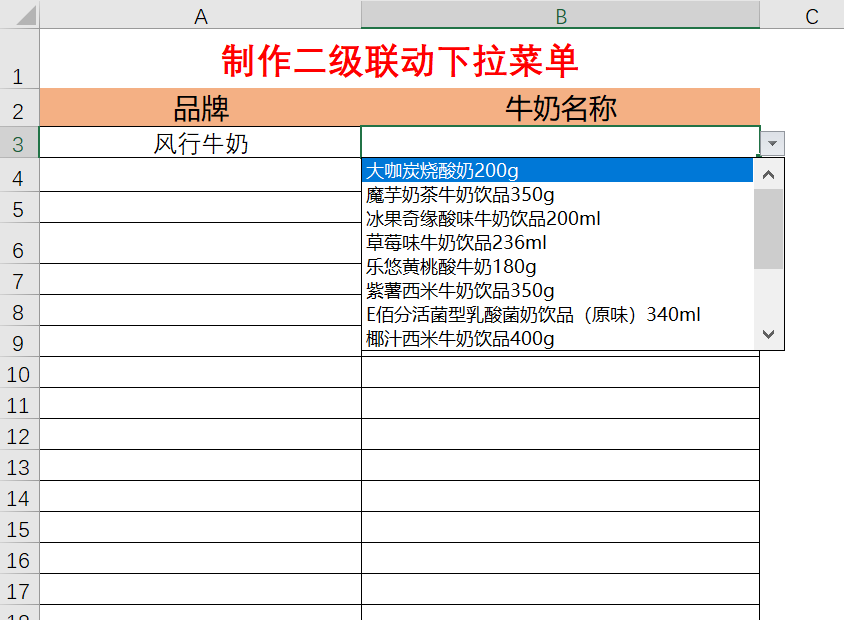Click the dropdown list scroll-up arrow

click(769, 174)
